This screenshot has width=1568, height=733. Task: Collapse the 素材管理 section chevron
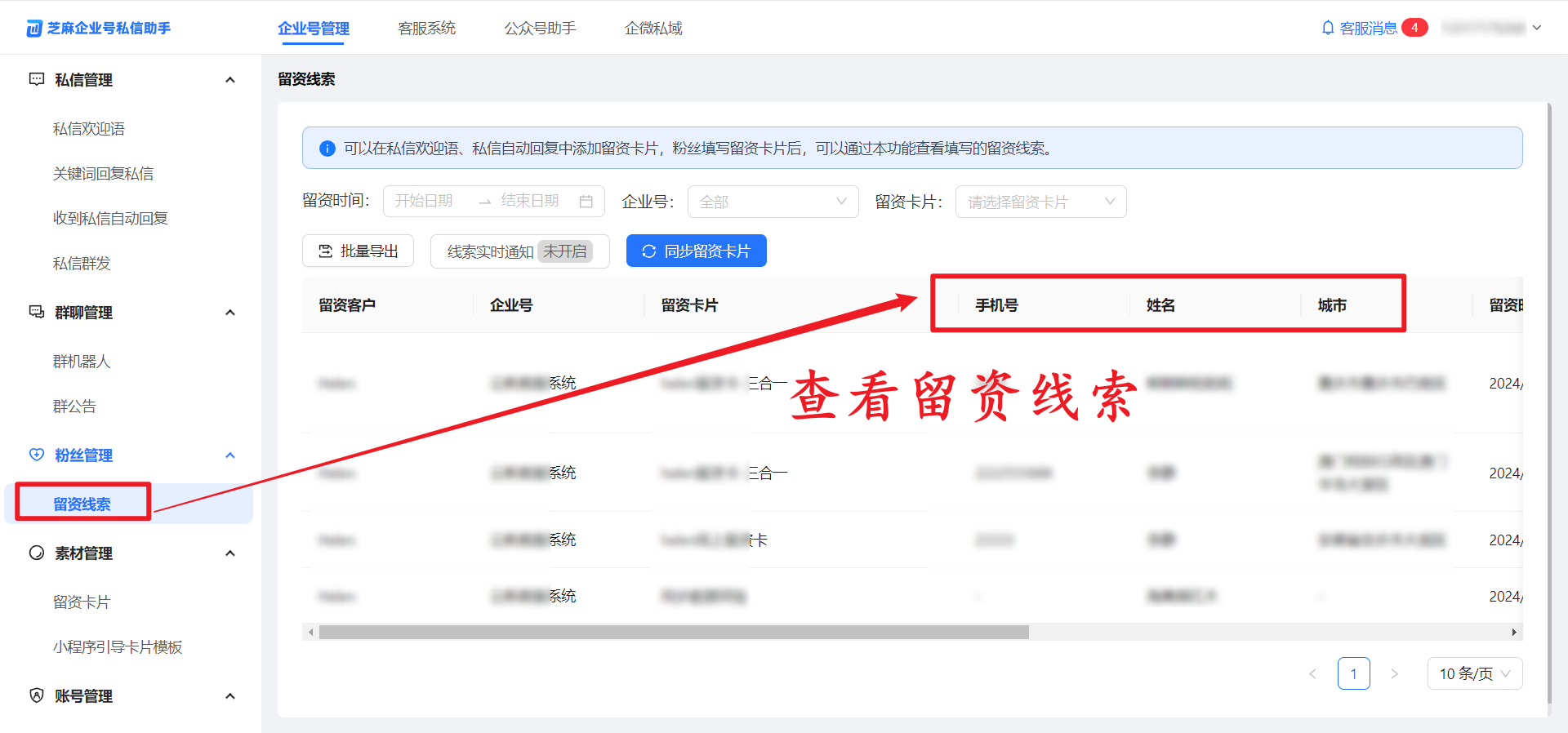[230, 553]
